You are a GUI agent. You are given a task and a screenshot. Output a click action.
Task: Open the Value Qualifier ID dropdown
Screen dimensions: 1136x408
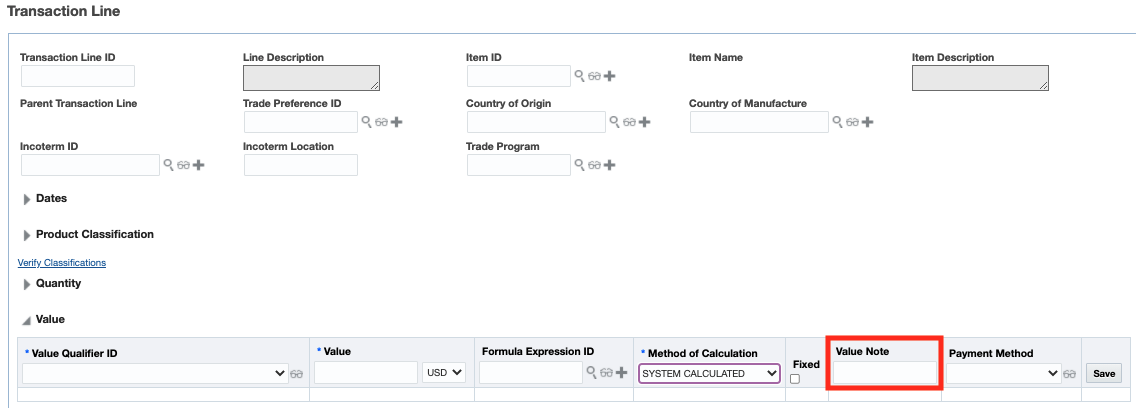(154, 373)
